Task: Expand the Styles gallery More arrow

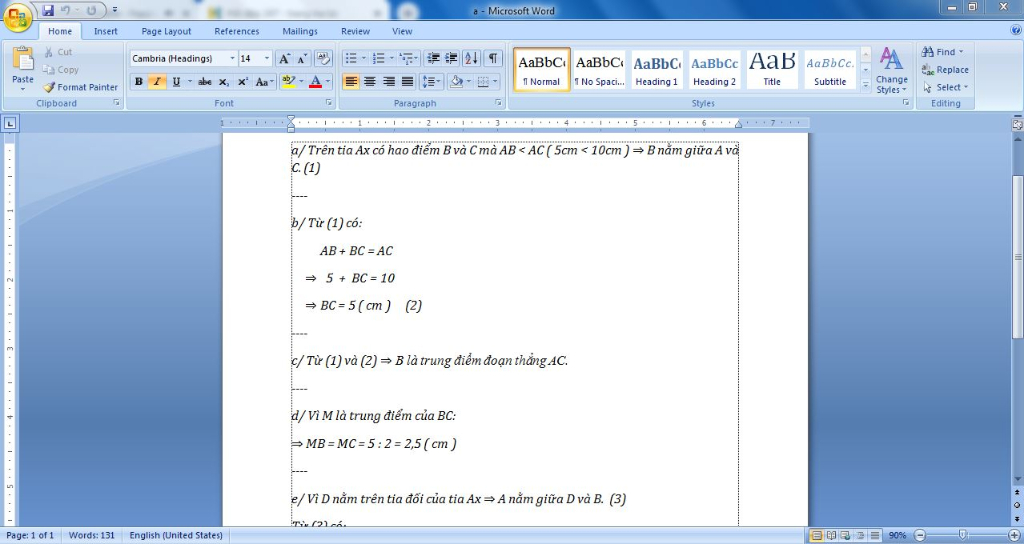Action: (866, 85)
